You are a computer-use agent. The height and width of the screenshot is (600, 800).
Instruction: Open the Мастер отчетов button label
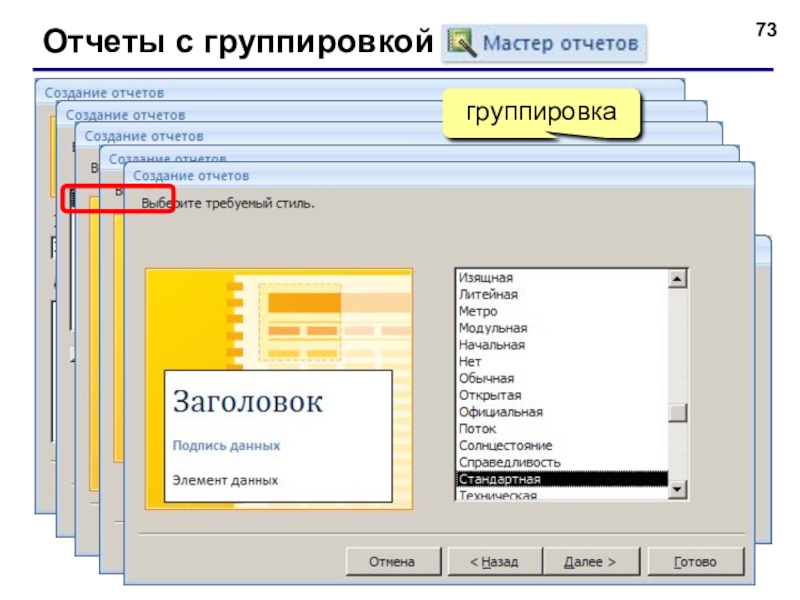click(x=560, y=43)
